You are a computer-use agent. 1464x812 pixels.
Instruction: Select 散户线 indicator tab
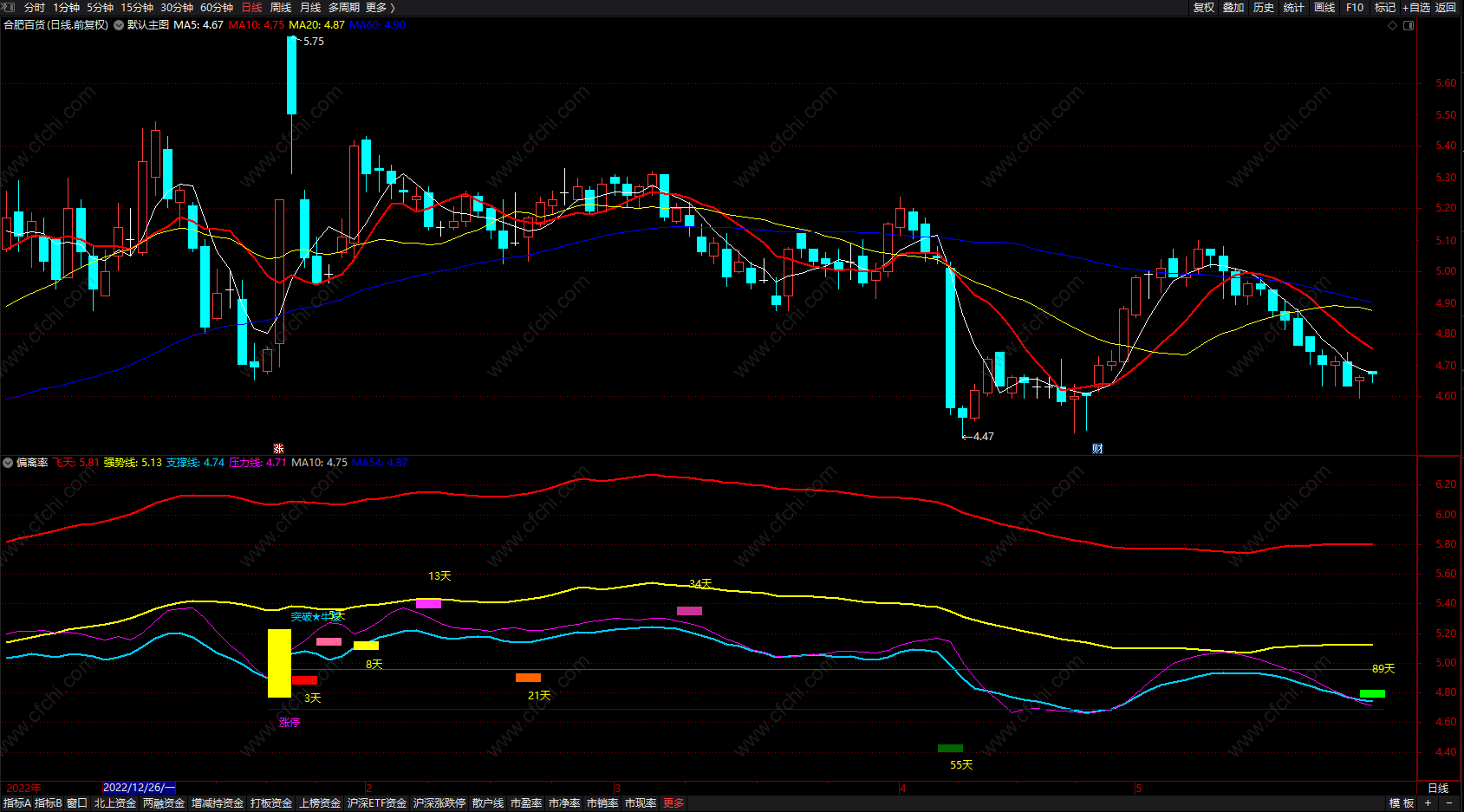[488, 803]
